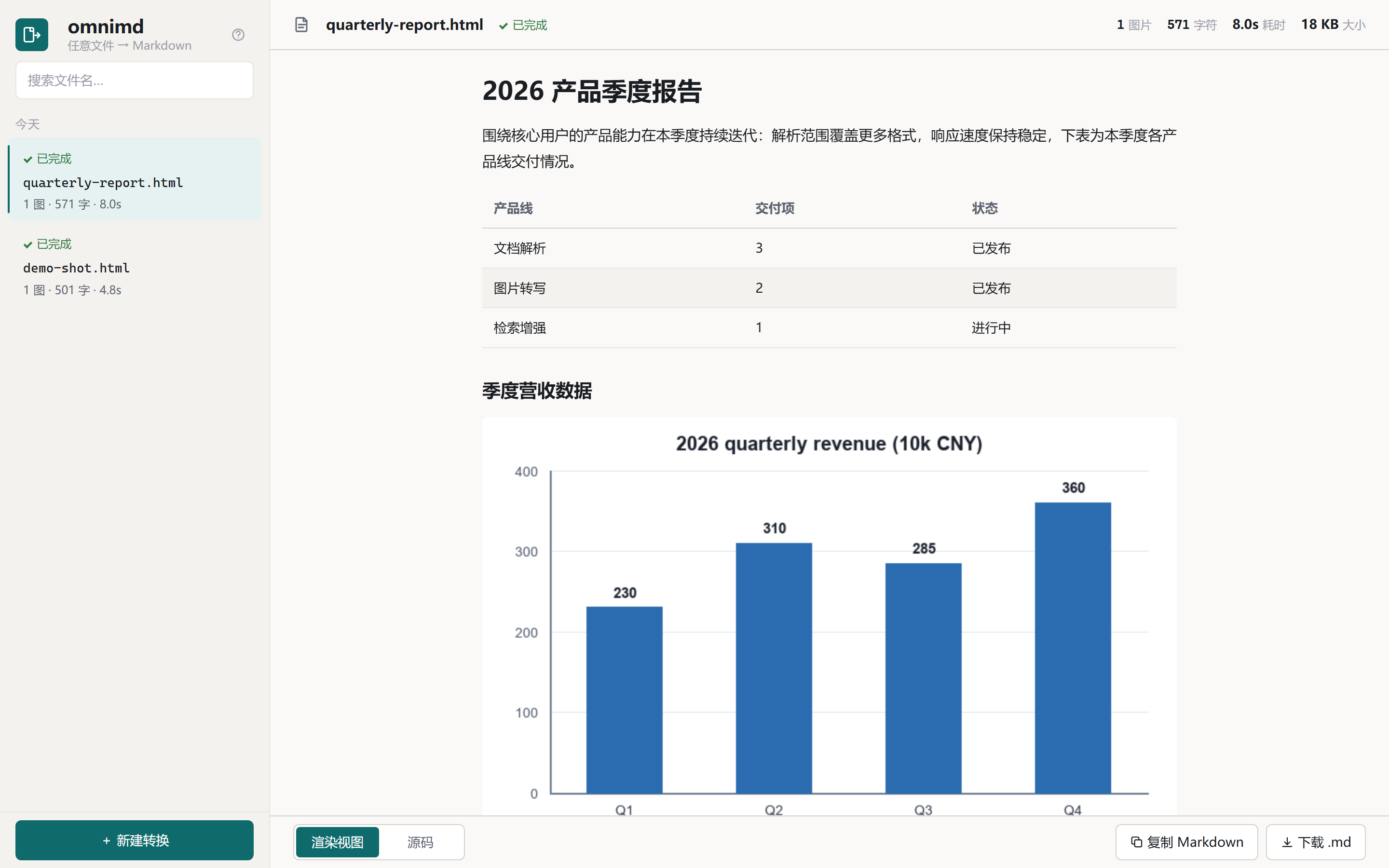This screenshot has height=868, width=1389.
Task: Focus the 搜索文件名 search field
Action: click(134, 81)
